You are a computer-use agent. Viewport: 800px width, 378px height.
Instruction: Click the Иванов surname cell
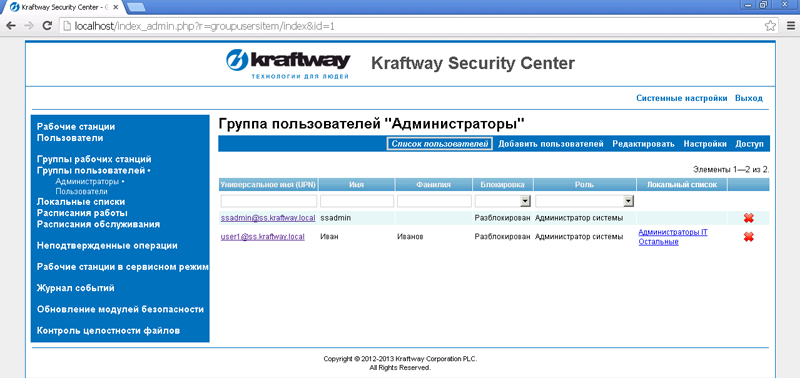click(x=410, y=237)
